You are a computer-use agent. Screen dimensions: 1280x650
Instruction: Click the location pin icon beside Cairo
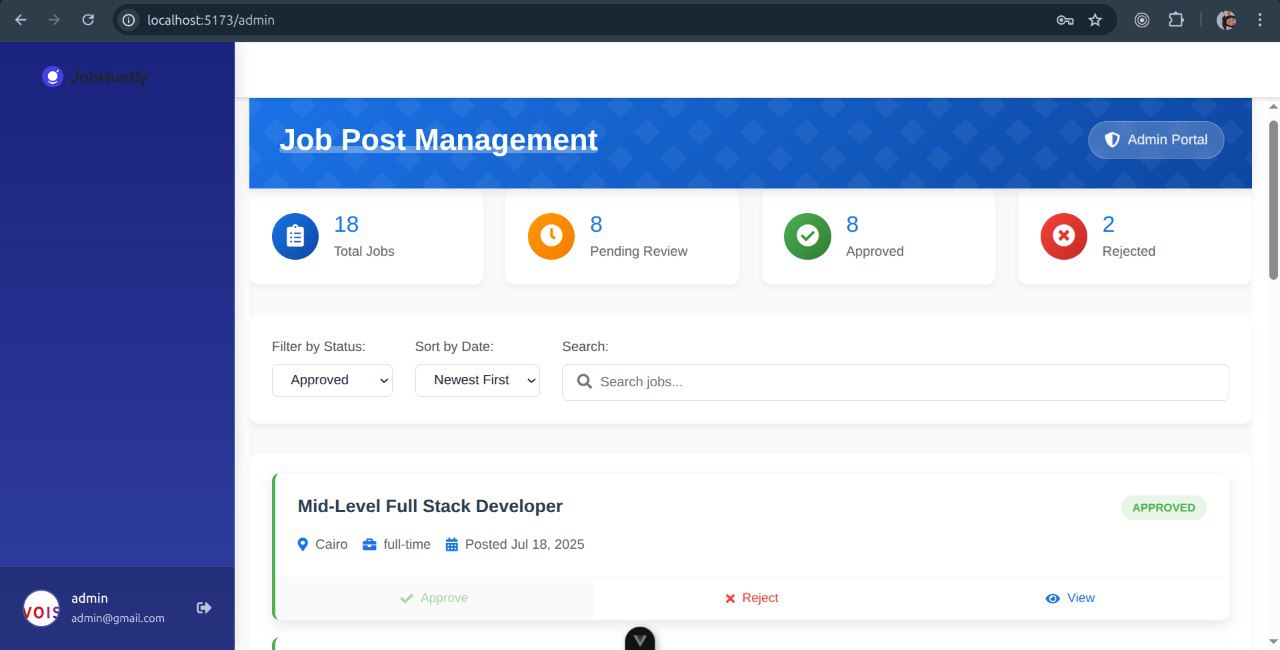click(303, 544)
